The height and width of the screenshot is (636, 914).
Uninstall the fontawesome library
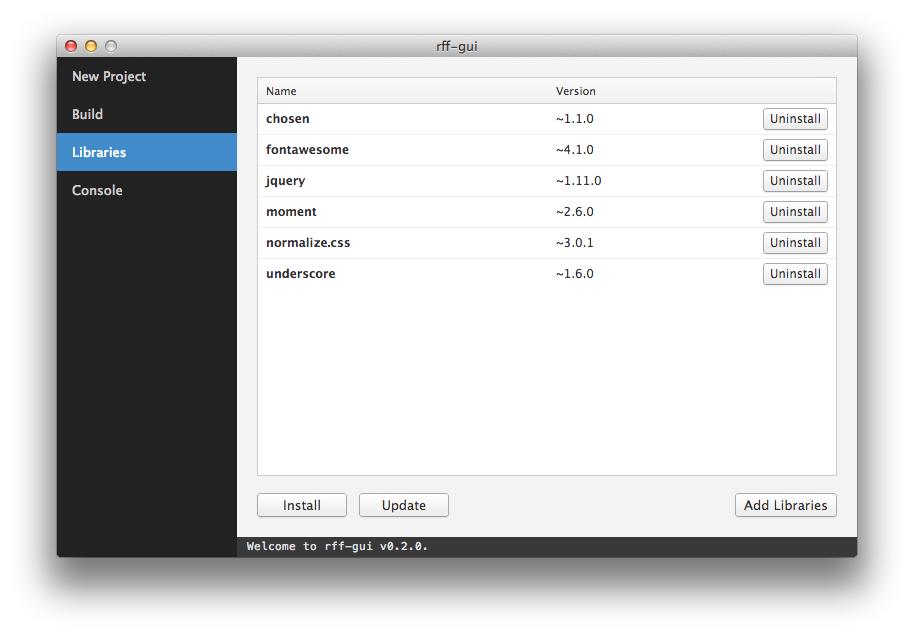click(x=795, y=150)
